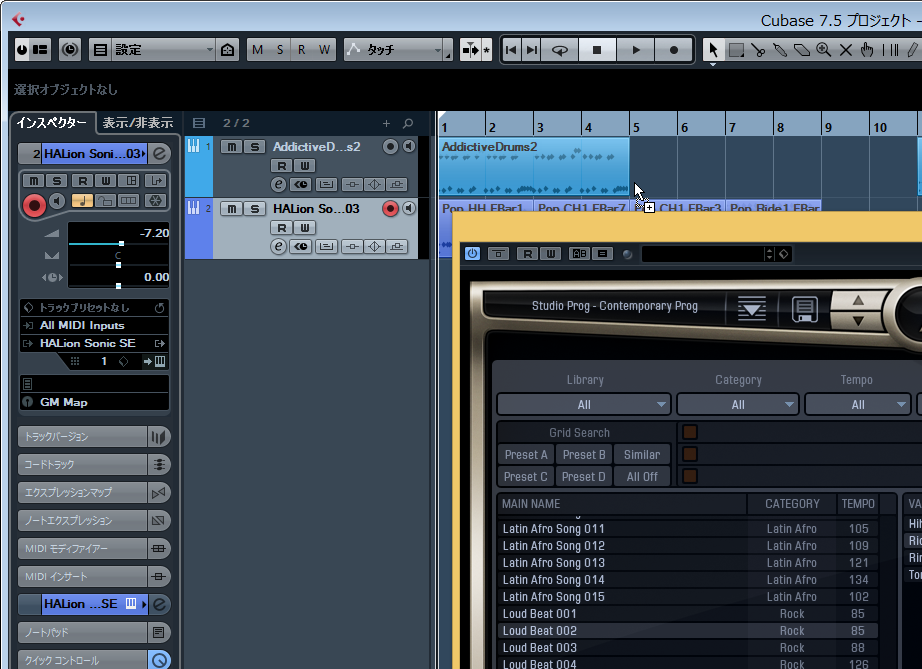This screenshot has width=922, height=669.
Task: Expand the コードトラック inspector section
Action: tap(83, 464)
